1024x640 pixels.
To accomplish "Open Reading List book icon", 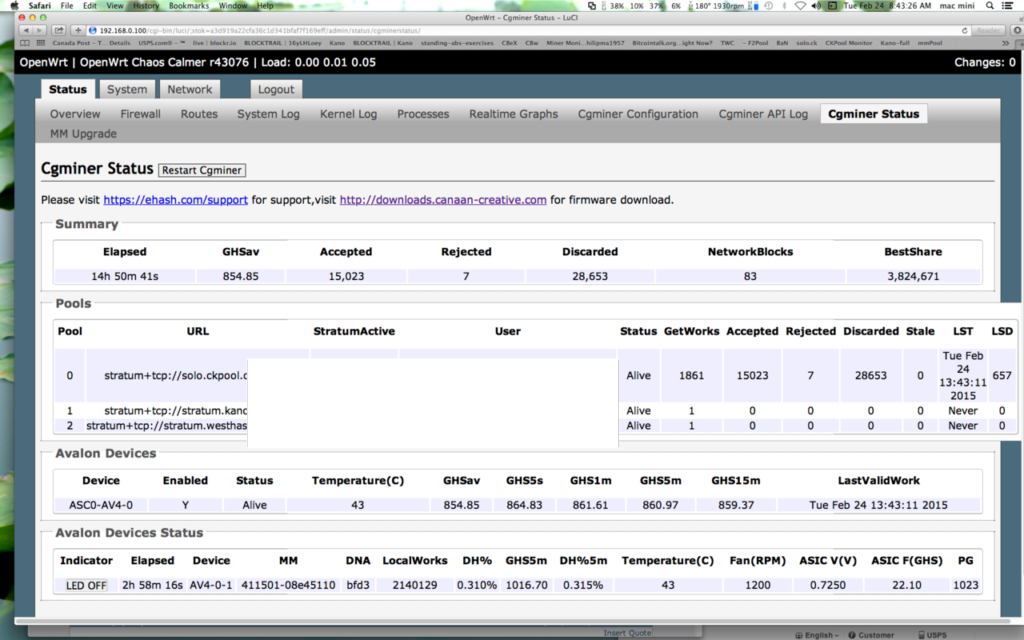I will (x=25, y=43).
